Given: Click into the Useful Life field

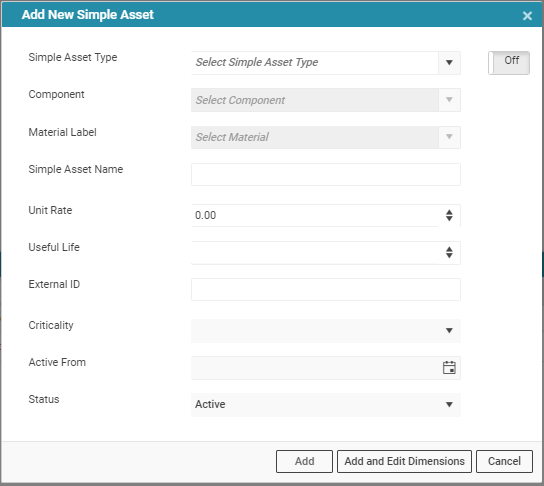Looking at the screenshot, I should click(x=314, y=253).
